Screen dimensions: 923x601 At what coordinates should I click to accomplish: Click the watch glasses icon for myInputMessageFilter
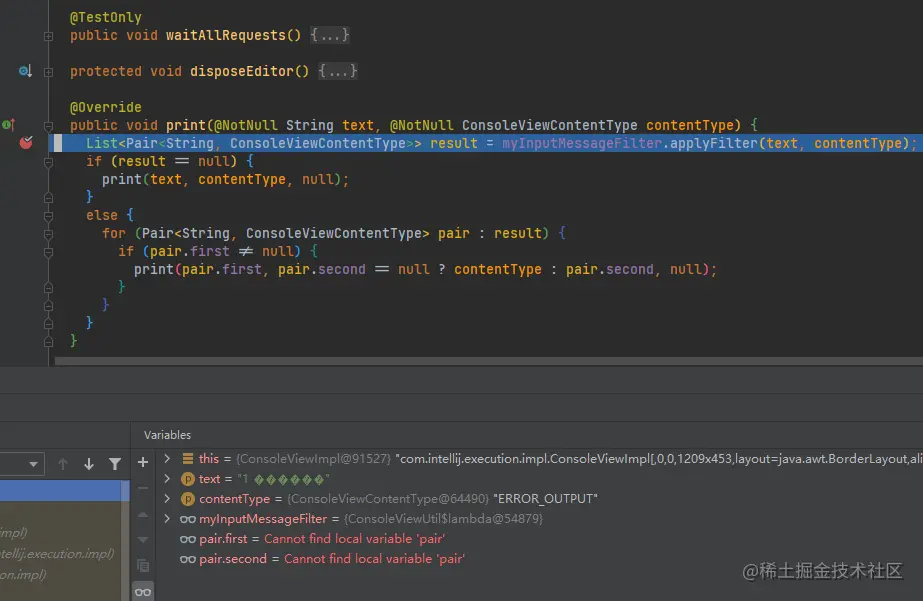[x=188, y=519]
